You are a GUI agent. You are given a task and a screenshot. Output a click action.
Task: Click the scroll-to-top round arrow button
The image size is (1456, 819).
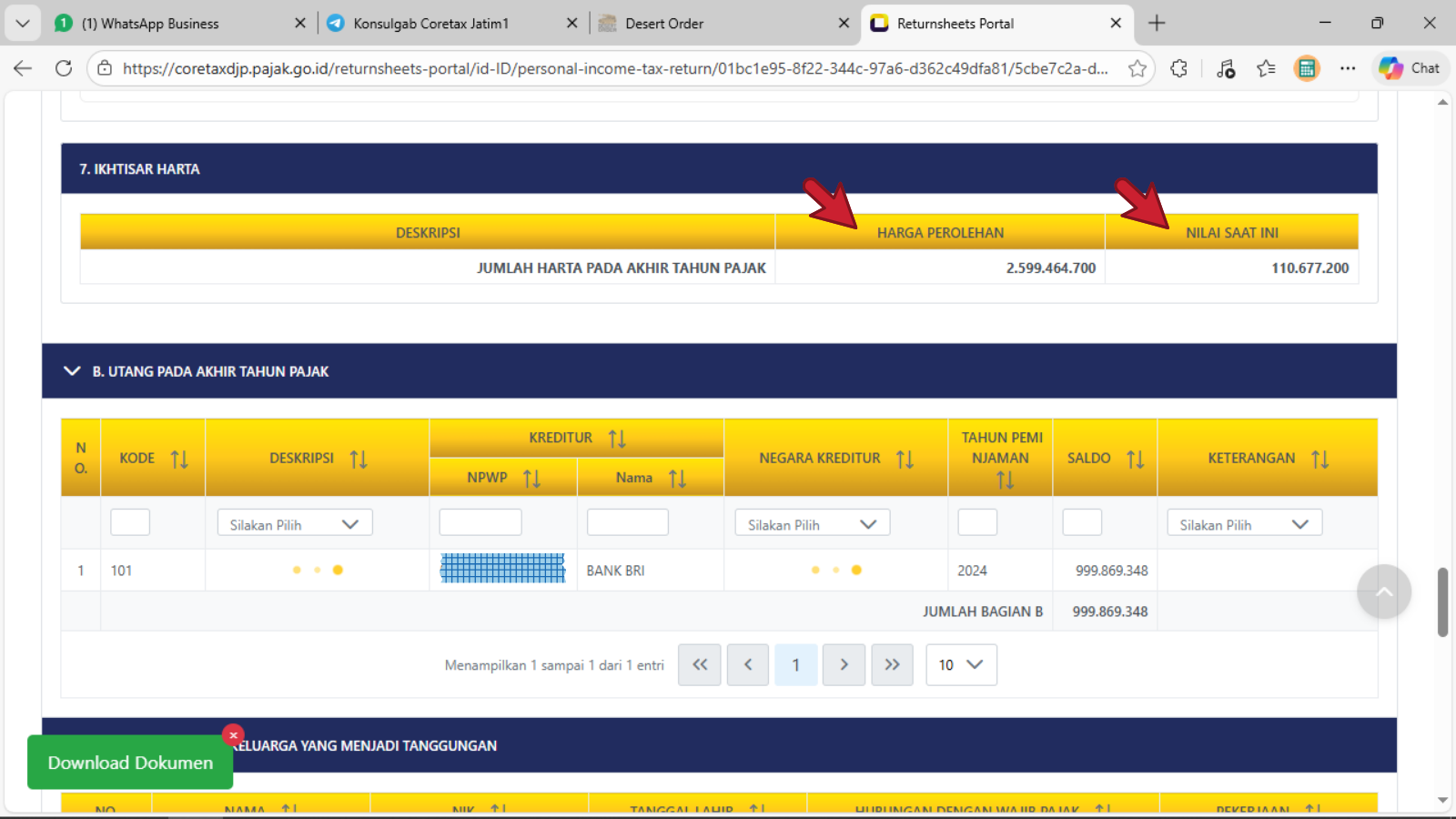[x=1383, y=591]
